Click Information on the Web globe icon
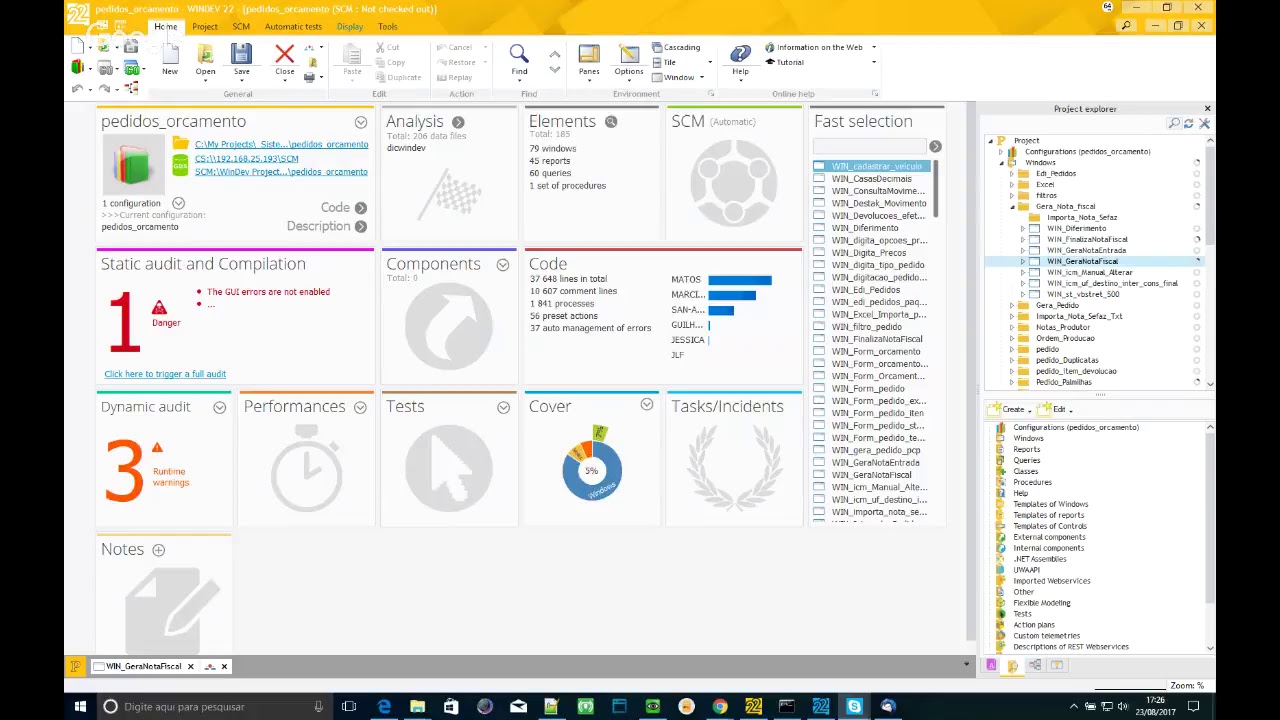 click(x=770, y=47)
